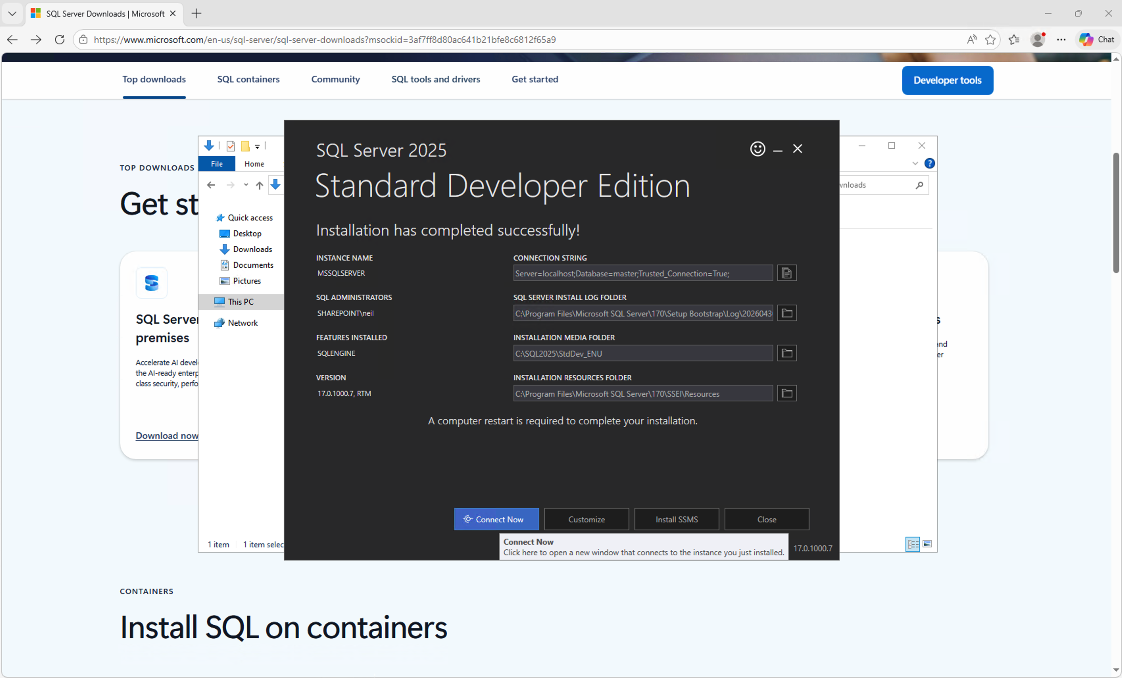Copy the connection string using its icon
The image size is (1122, 678).
pyautogui.click(x=787, y=273)
